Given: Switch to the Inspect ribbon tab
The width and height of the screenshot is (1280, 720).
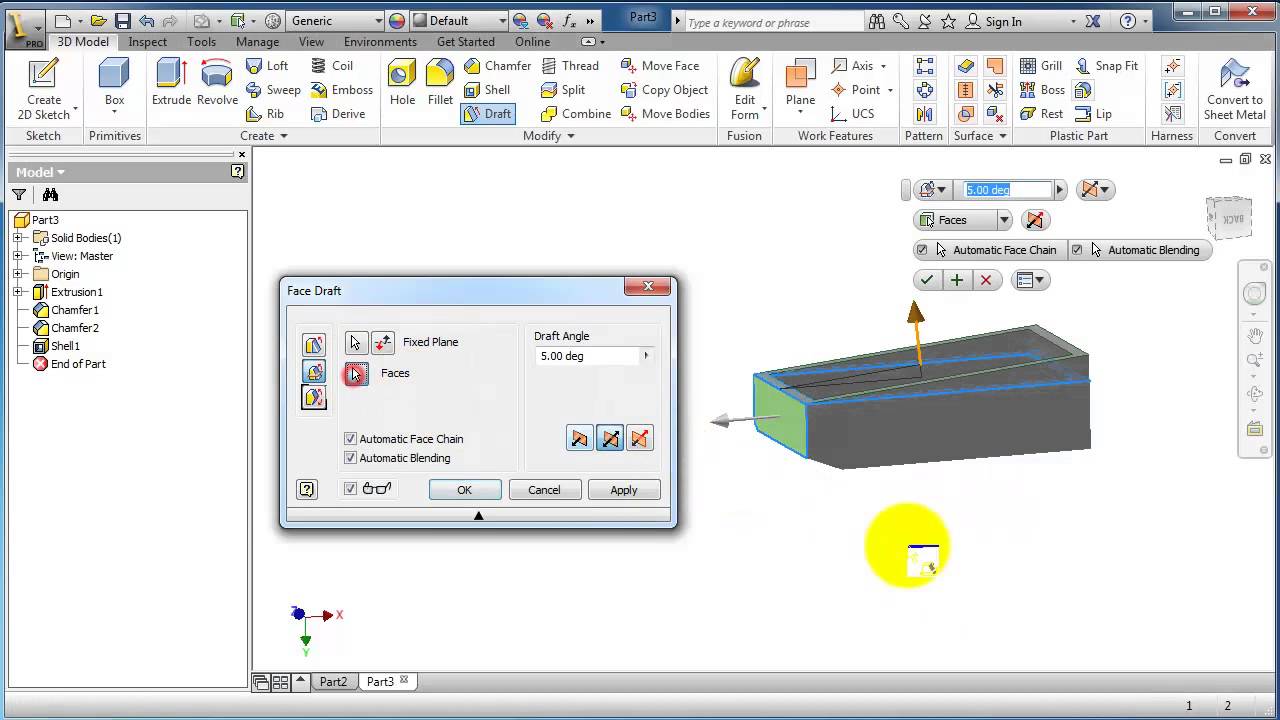Looking at the screenshot, I should [148, 42].
